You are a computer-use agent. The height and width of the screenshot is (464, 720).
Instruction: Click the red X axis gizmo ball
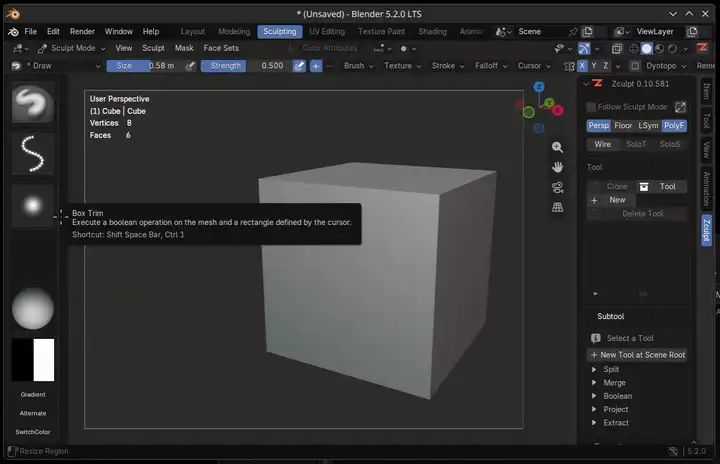click(x=558, y=110)
